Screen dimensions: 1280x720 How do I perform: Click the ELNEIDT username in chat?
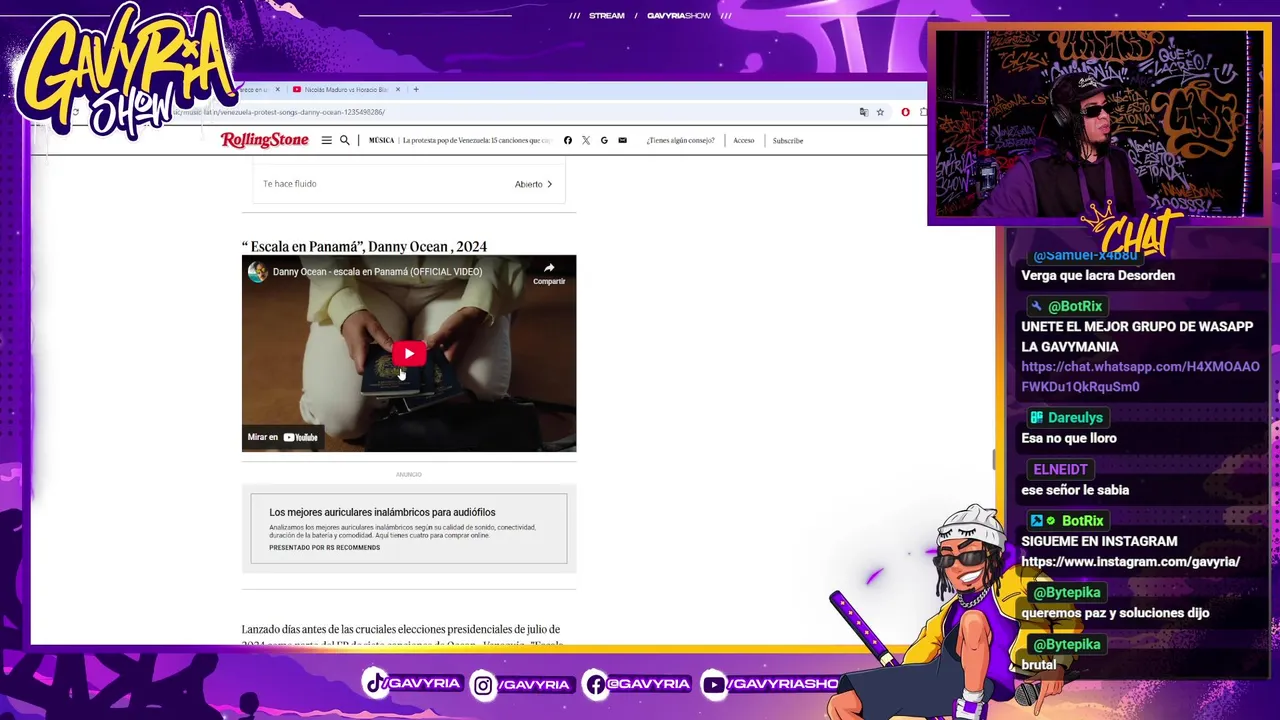click(1060, 469)
